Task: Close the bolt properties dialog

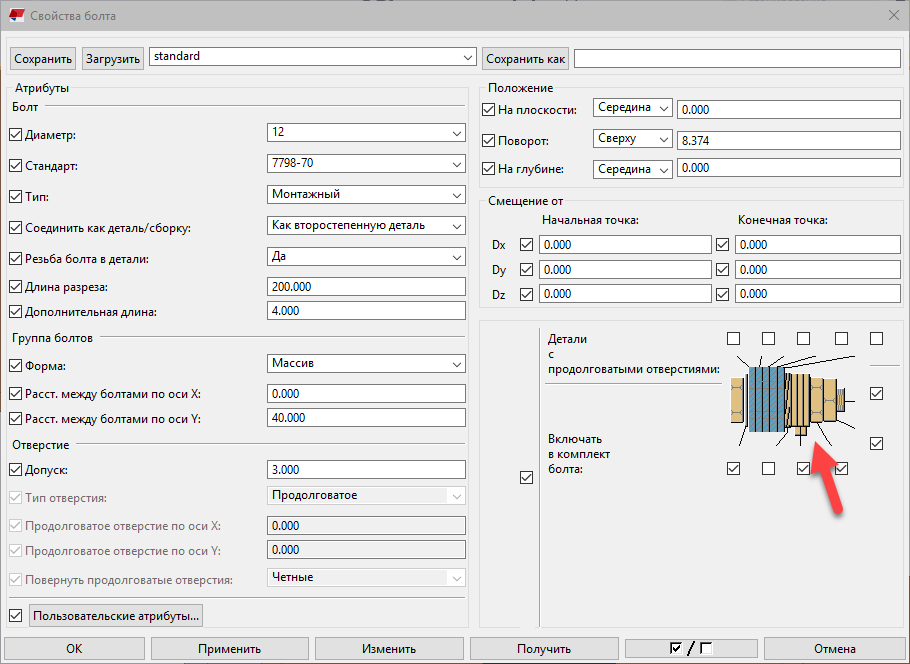Action: pyautogui.click(x=893, y=14)
